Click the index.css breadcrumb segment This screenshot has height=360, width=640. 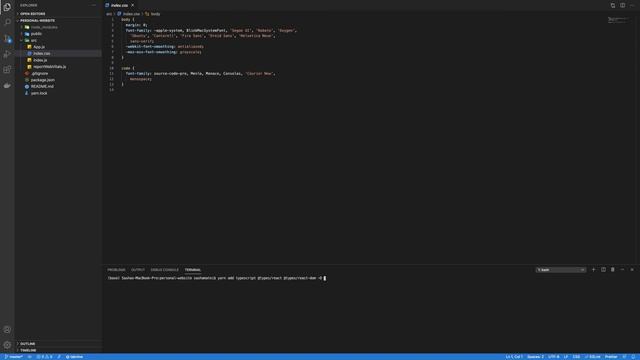129,14
